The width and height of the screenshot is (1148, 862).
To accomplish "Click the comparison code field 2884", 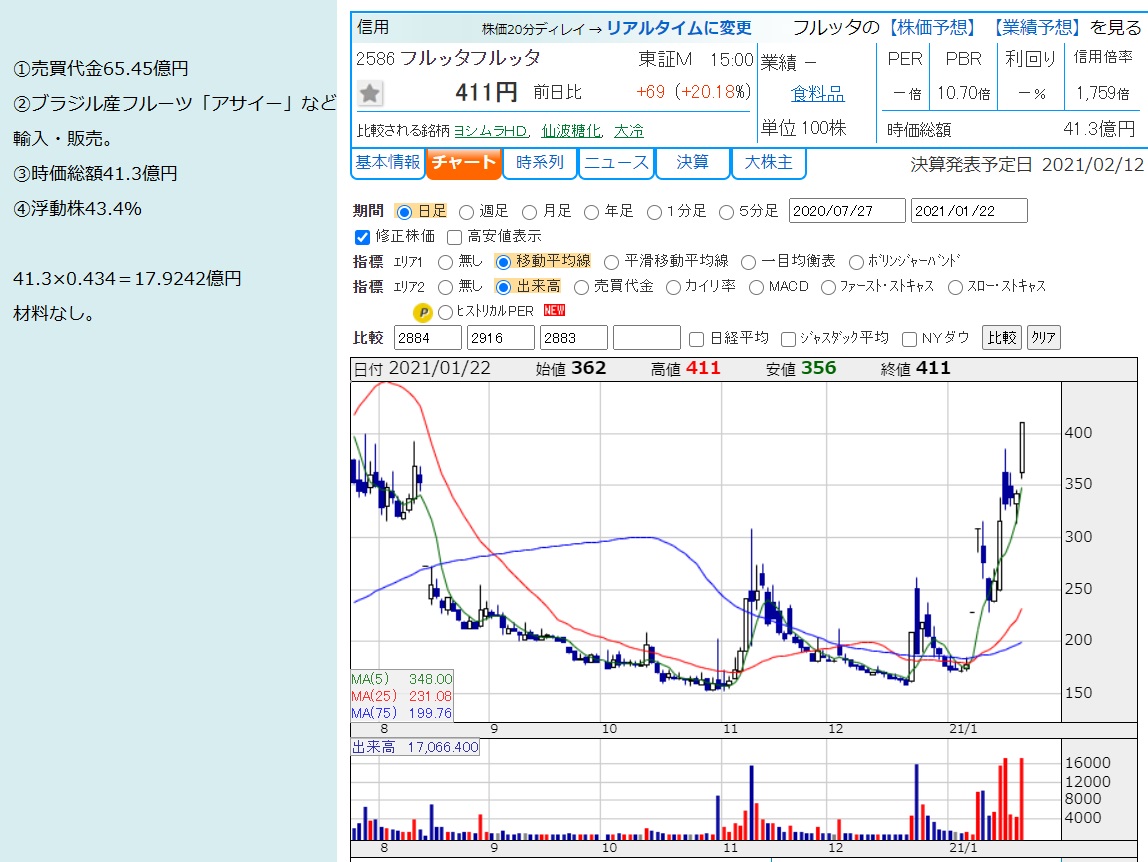I will (428, 338).
